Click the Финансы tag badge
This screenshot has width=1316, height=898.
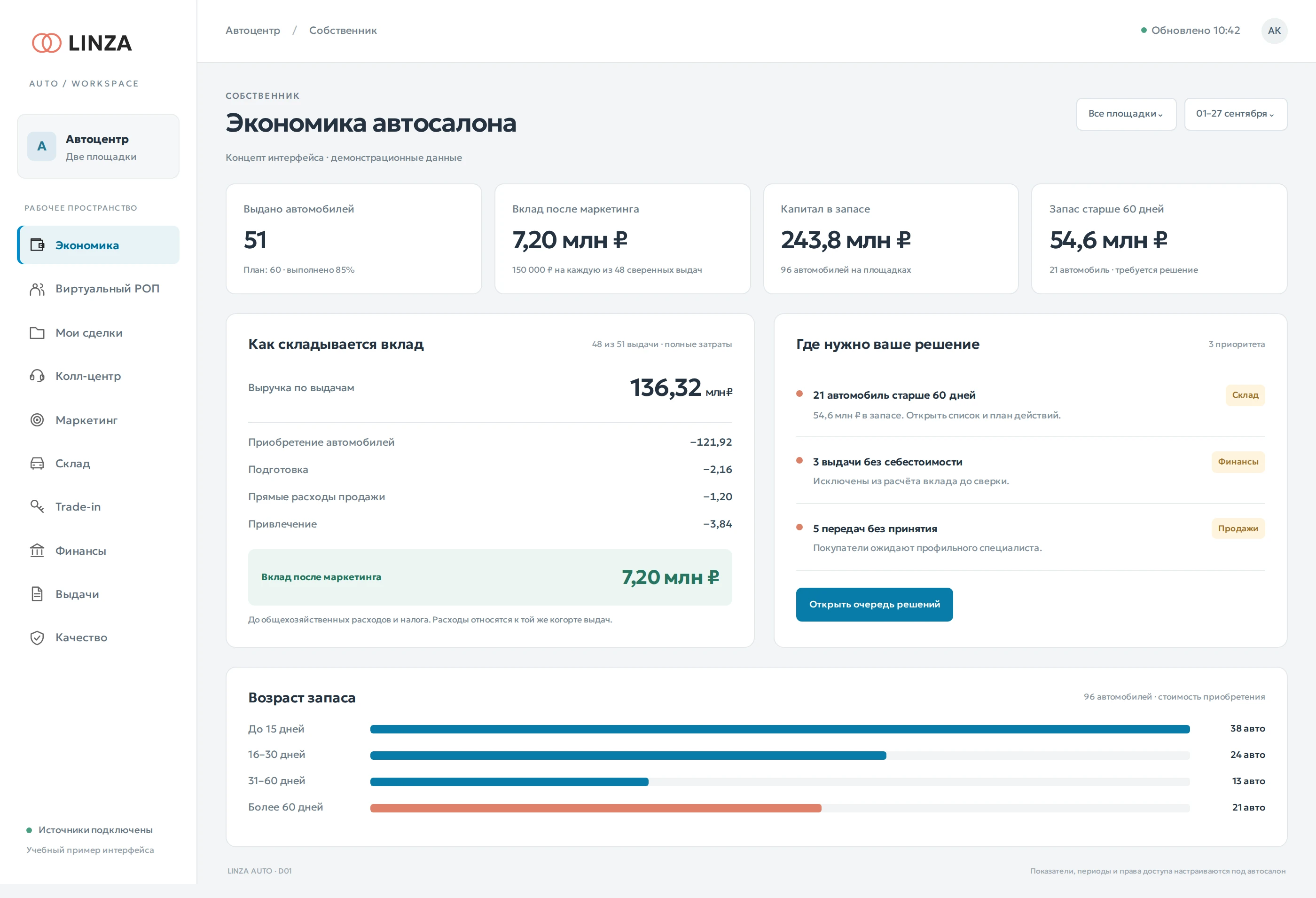(1238, 462)
